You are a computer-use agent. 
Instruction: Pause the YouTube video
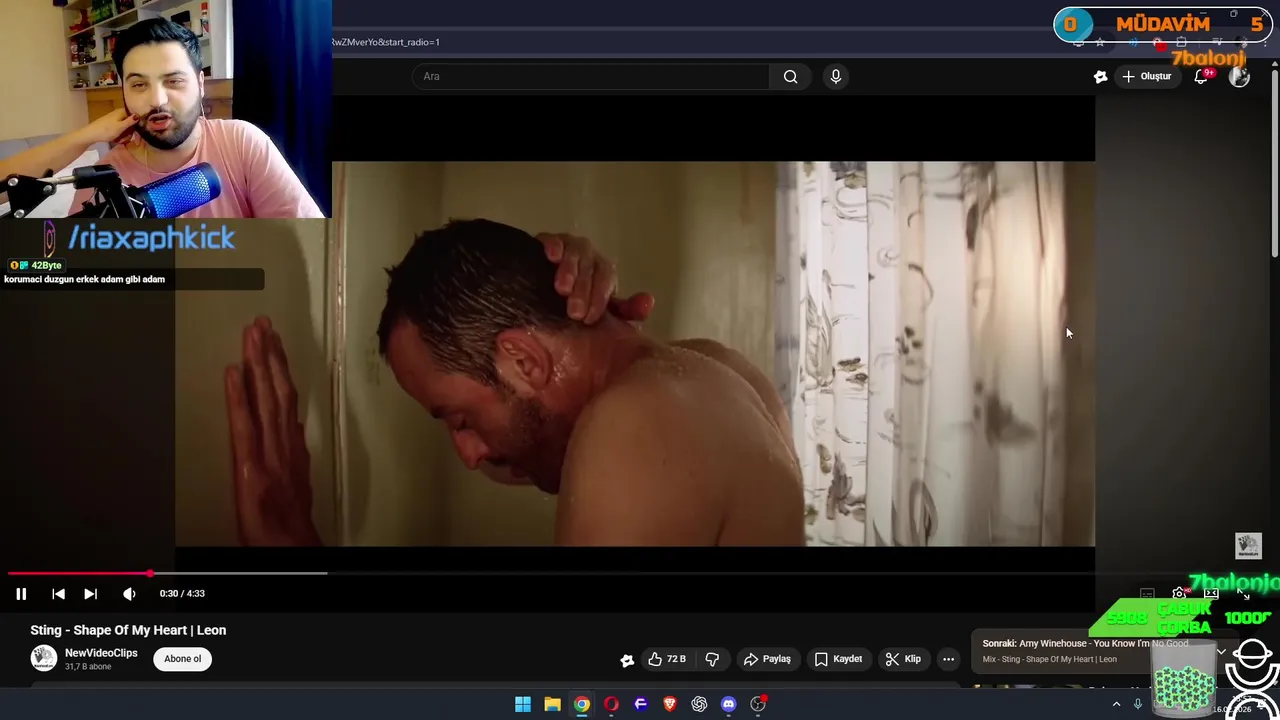[20, 594]
